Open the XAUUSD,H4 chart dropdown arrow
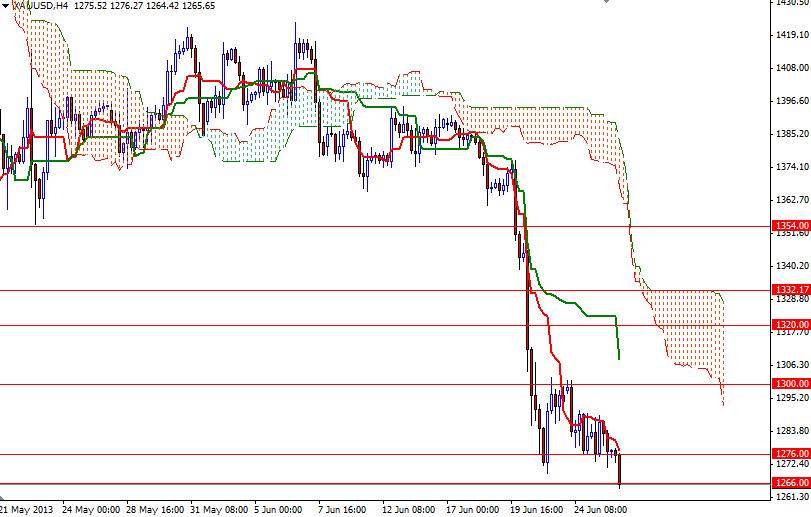 coord(5,5)
